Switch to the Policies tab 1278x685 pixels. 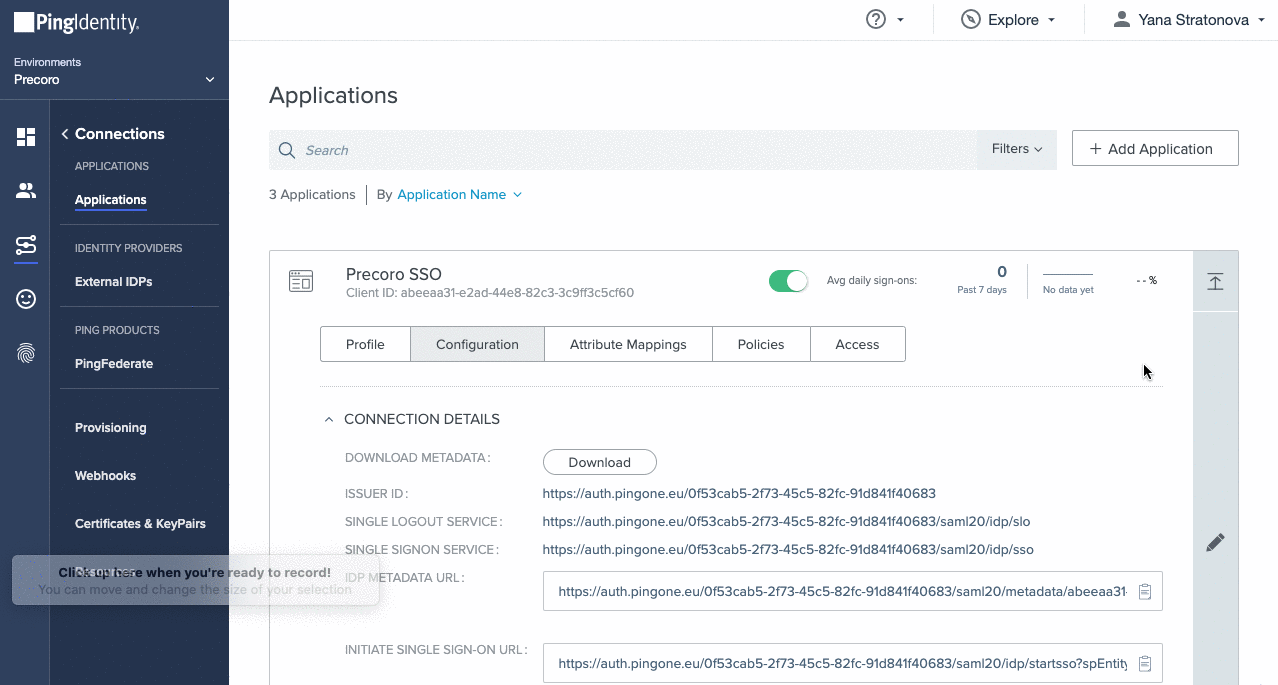point(761,344)
